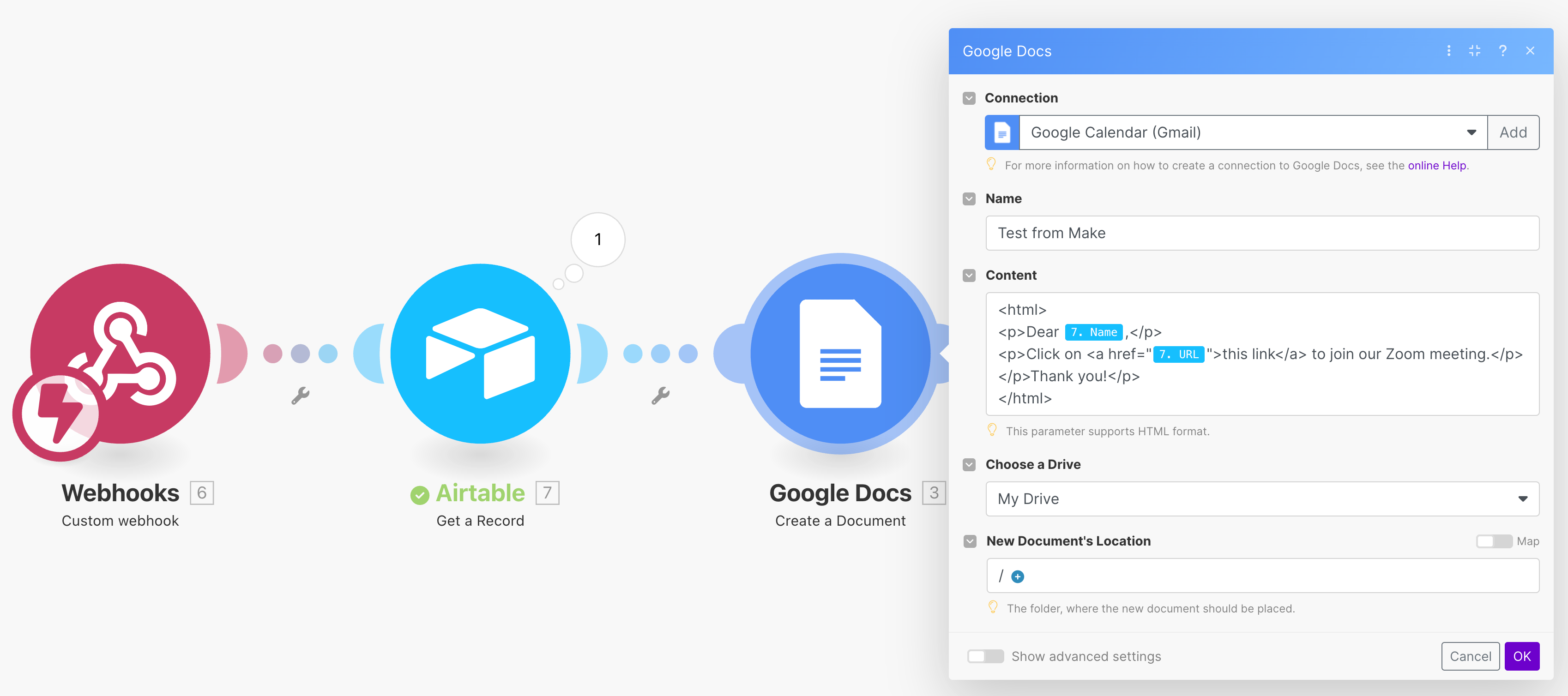This screenshot has width=1568, height=696.
Task: Click the 'Thank you!' line in Content
Action: (x=1069, y=377)
